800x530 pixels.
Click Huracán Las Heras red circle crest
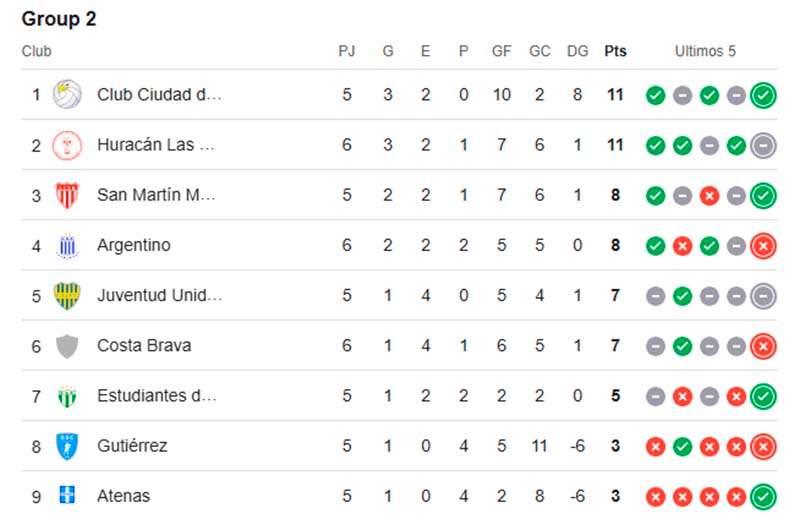coord(67,145)
